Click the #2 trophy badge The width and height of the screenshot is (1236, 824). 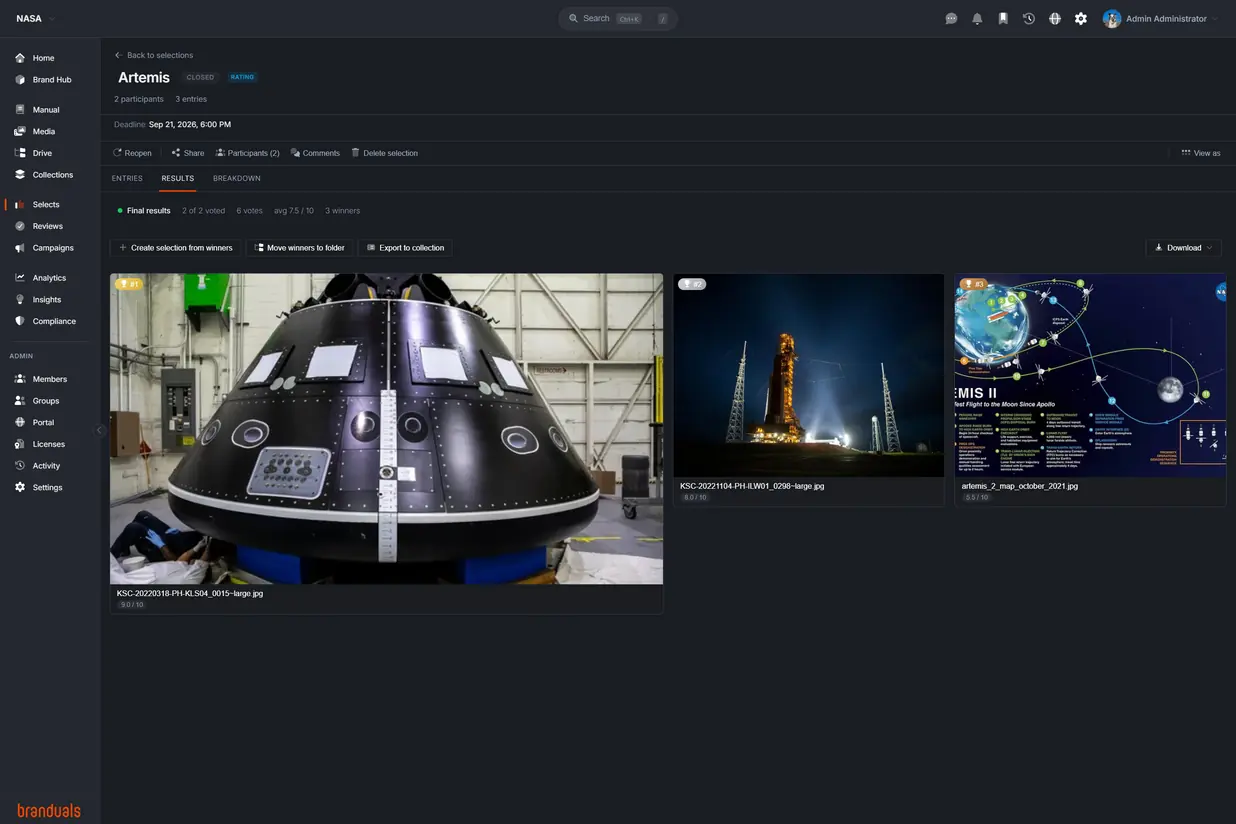(x=692, y=284)
